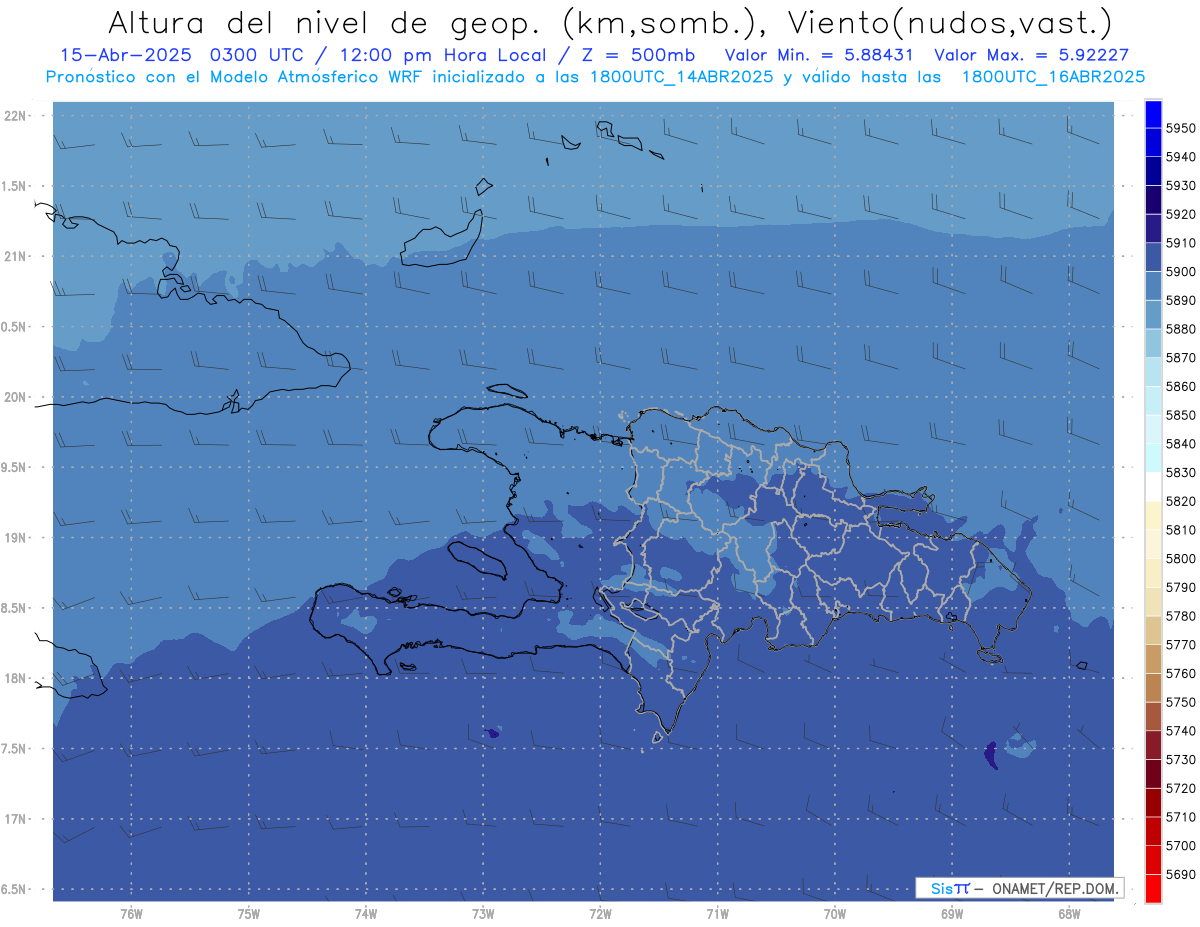Click the '17N' latitude label
This screenshot has height=927, width=1200.
pyautogui.click(x=15, y=819)
